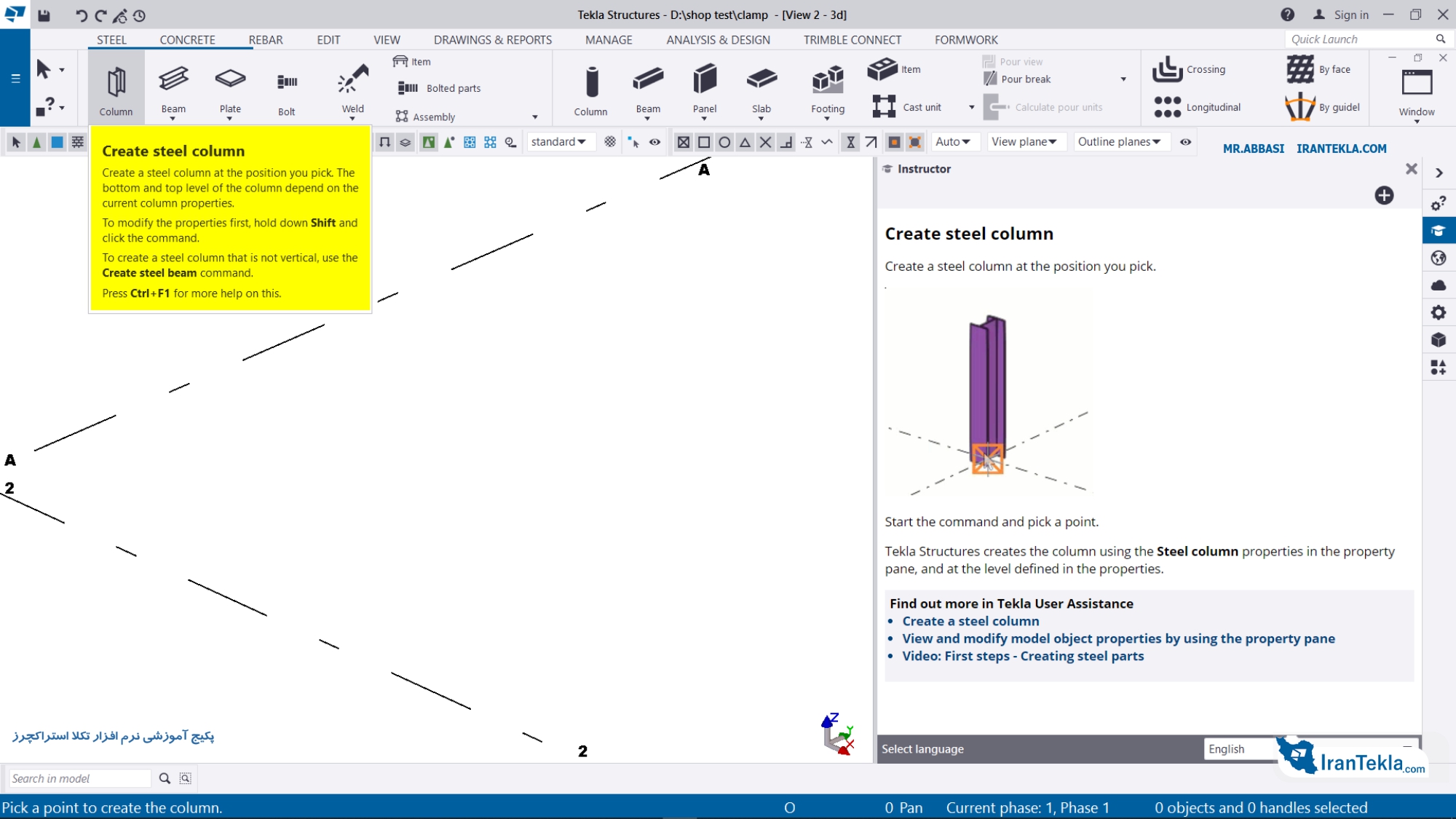Open View and modify model object properties link
The image size is (1456, 819).
1118,638
